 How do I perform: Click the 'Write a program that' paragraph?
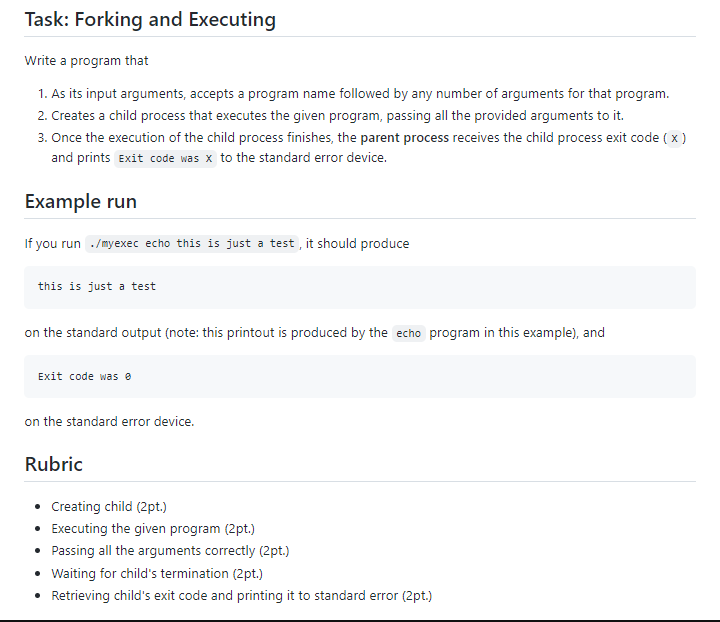[x=86, y=61]
